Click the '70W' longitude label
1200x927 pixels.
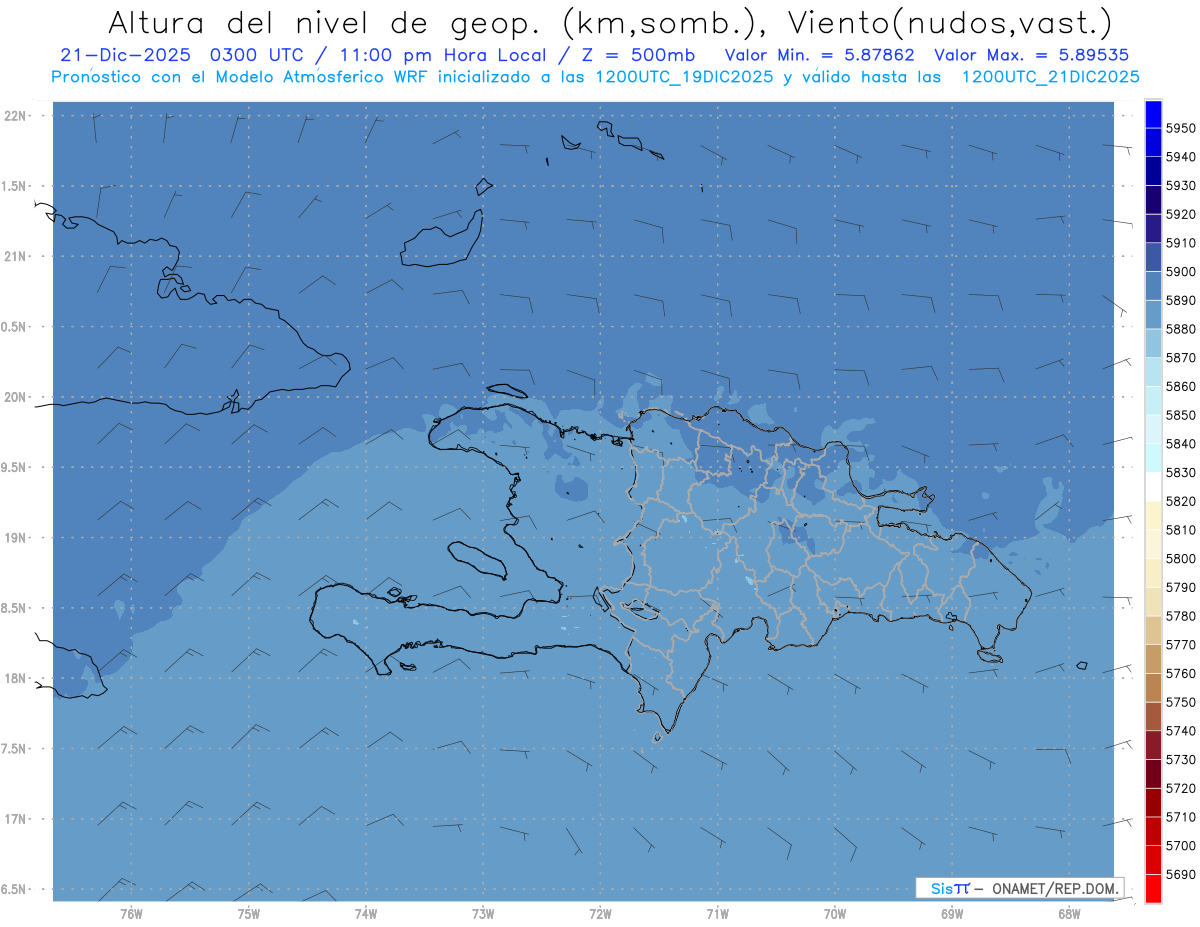click(x=835, y=913)
